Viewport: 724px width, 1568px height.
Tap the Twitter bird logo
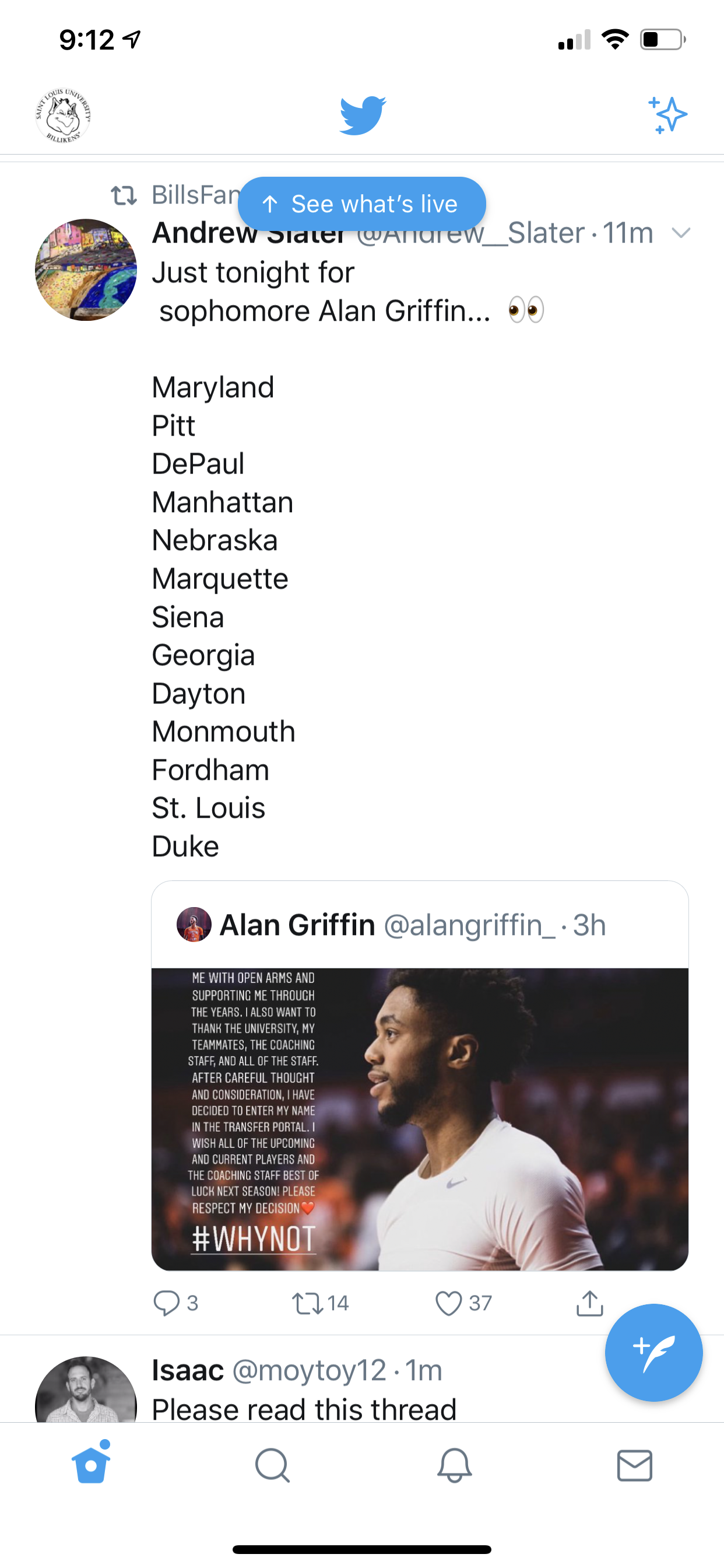[363, 115]
